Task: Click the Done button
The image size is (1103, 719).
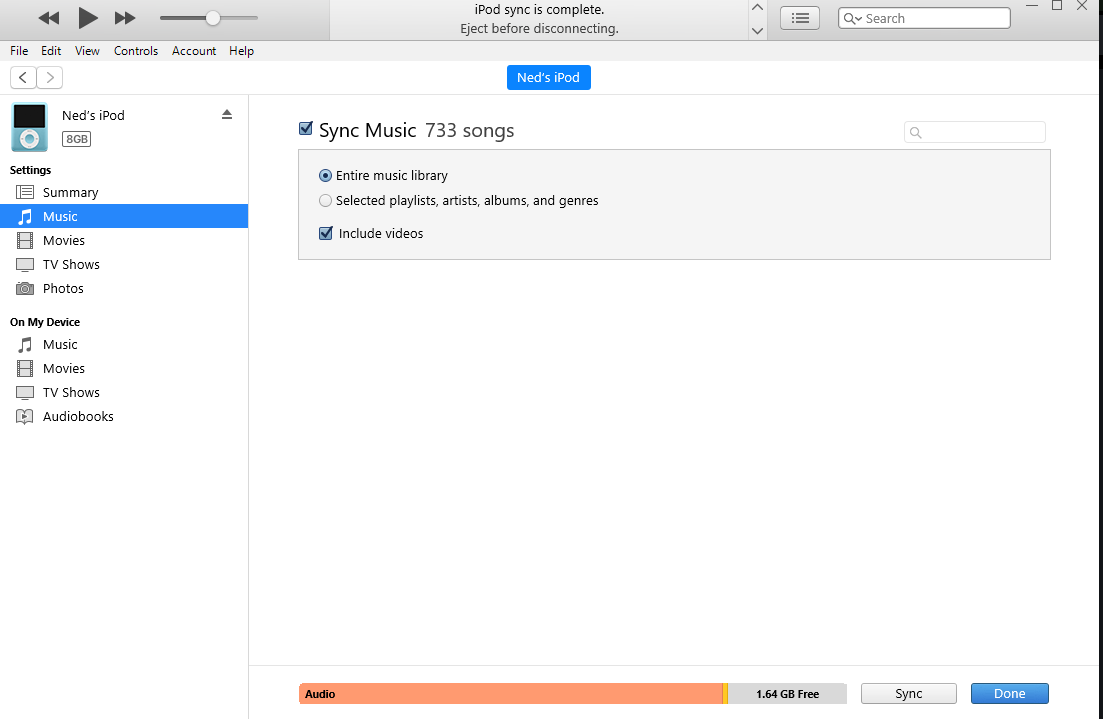Action: point(1009,694)
